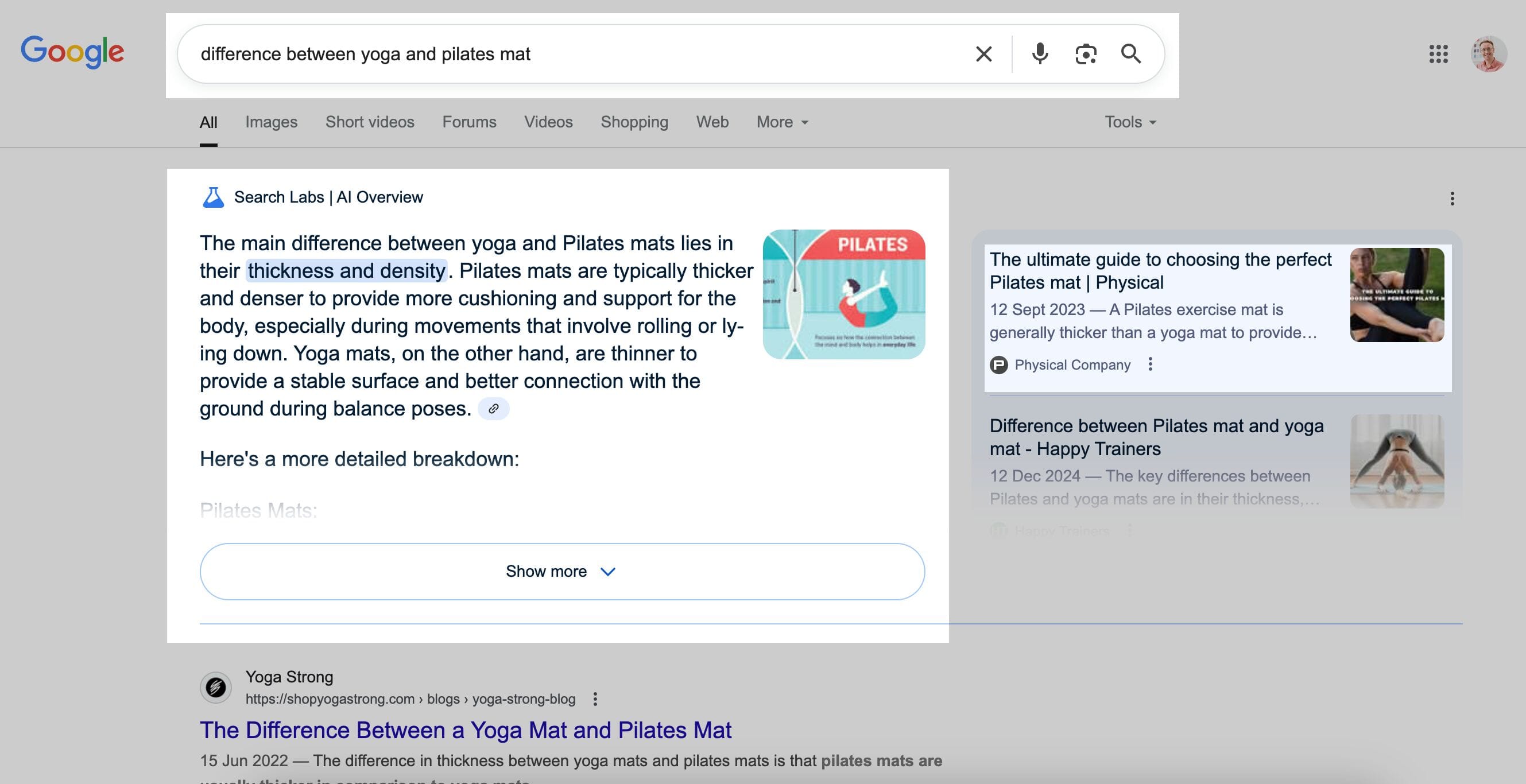Image resolution: width=1526 pixels, height=784 pixels.
Task: Open the Physical Company article thumbnail image
Action: tap(1397, 295)
